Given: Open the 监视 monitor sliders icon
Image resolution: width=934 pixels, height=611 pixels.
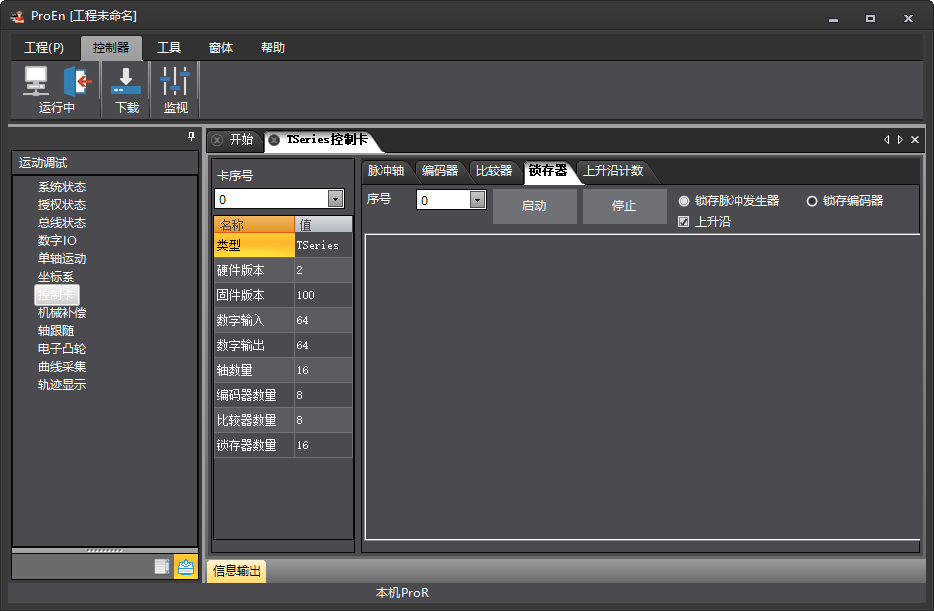Looking at the screenshot, I should 175,81.
